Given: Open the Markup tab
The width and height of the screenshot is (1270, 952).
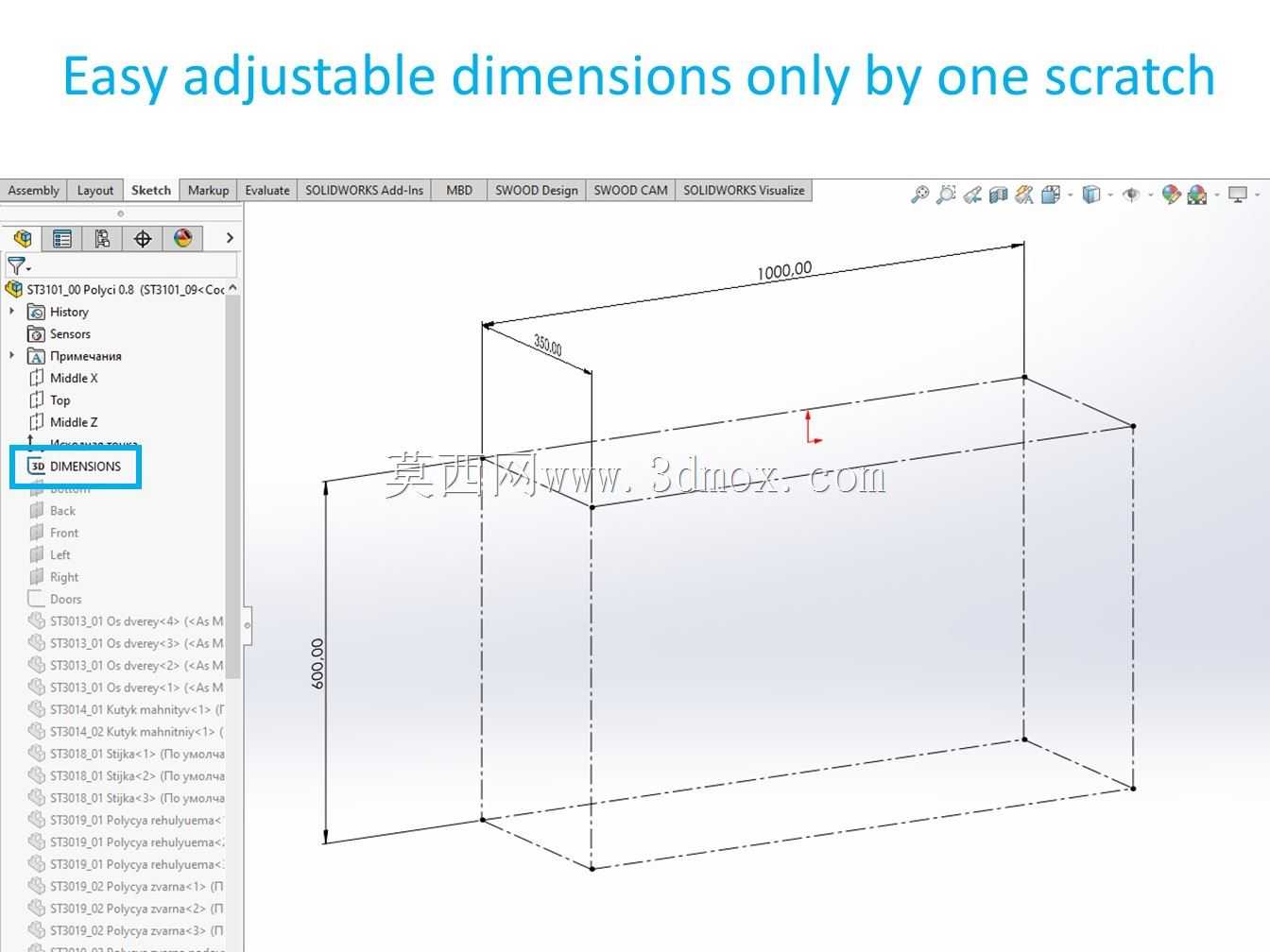Looking at the screenshot, I should coord(208,190).
